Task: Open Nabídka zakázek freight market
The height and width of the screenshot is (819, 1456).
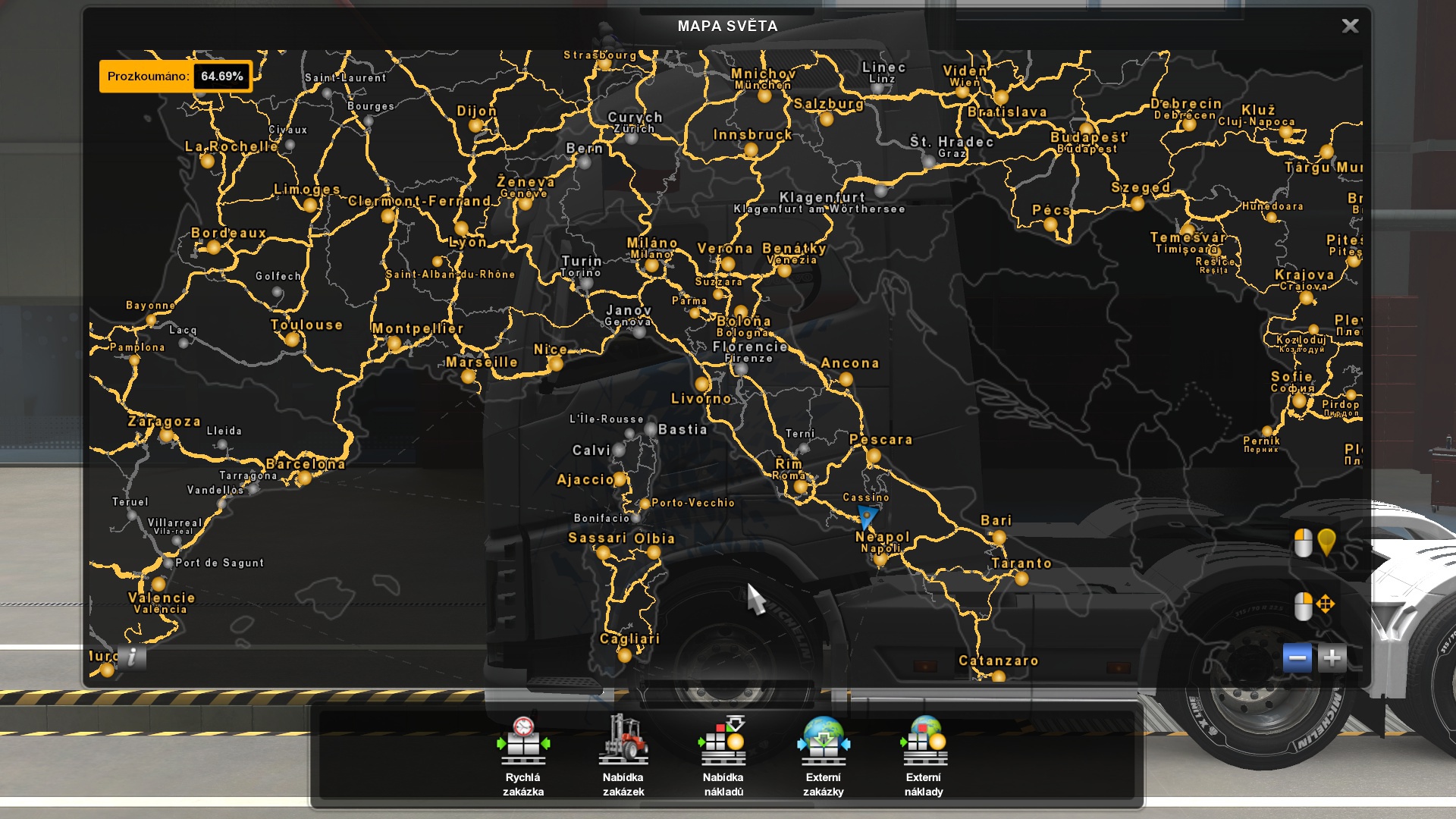Action: click(x=623, y=754)
